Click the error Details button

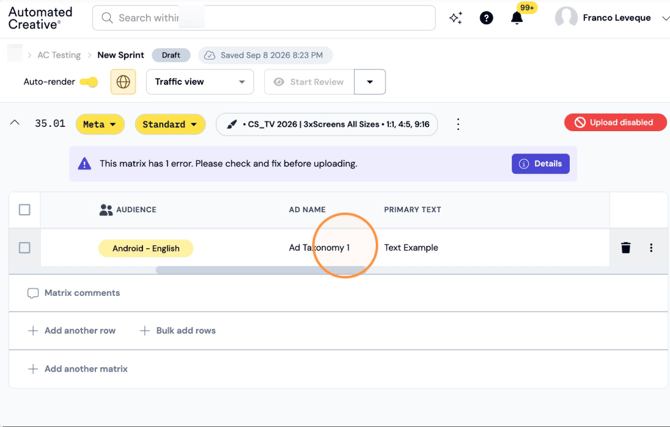click(x=541, y=164)
